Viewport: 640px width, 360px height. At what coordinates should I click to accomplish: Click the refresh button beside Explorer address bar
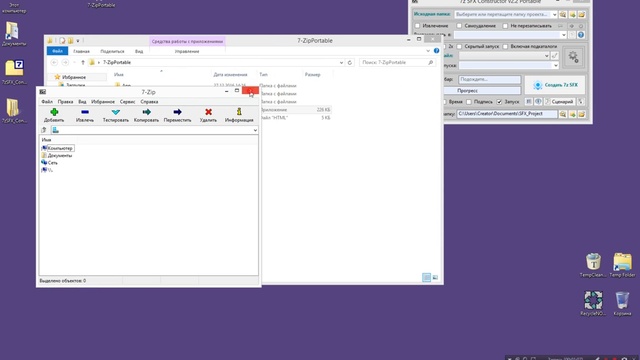click(x=350, y=62)
